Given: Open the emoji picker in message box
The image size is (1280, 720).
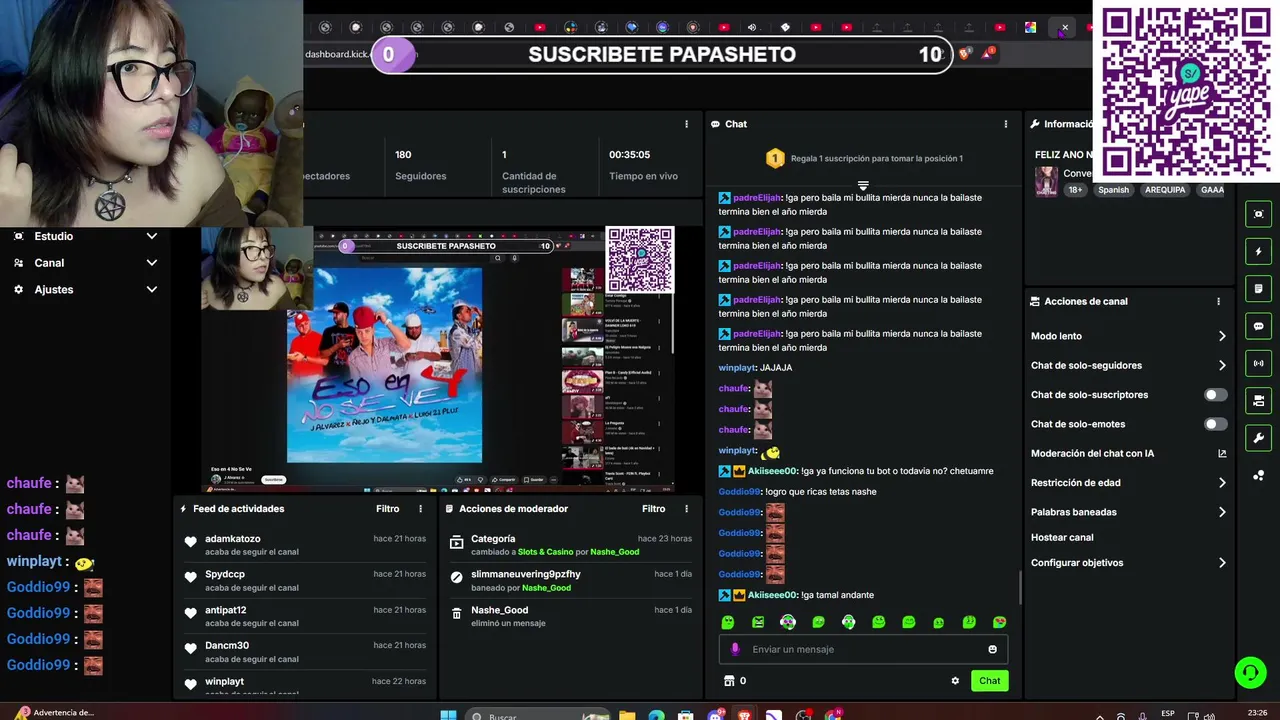Looking at the screenshot, I should [x=992, y=649].
